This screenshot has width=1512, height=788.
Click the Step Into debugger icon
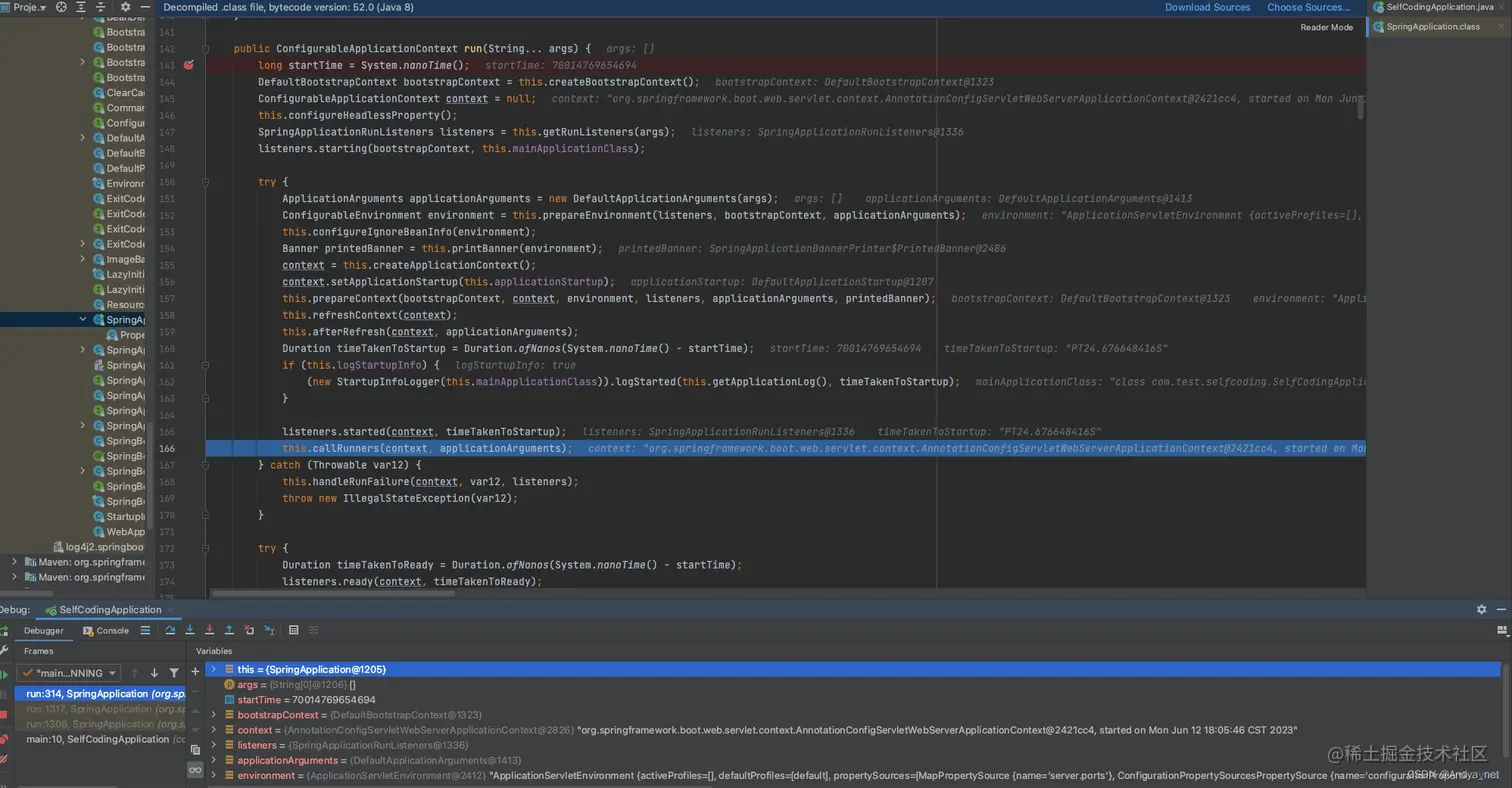190,630
